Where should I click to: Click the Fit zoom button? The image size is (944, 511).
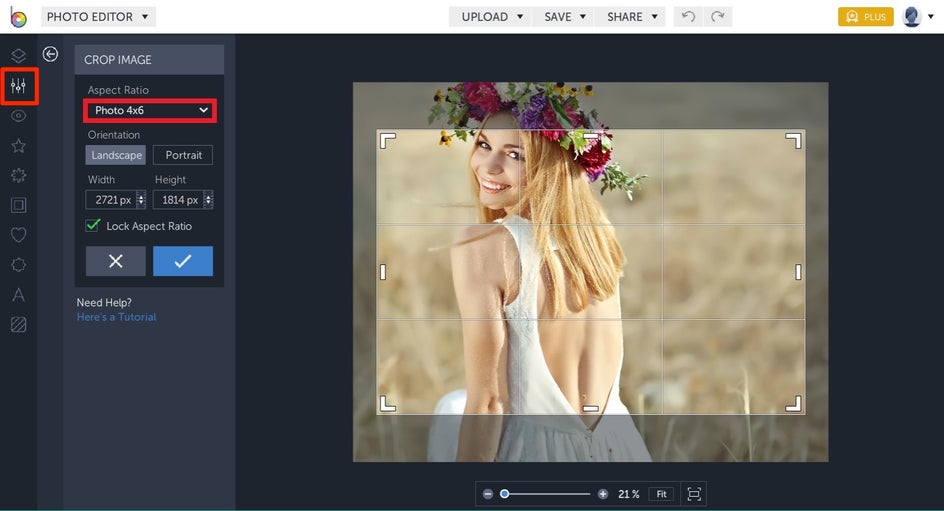[661, 494]
